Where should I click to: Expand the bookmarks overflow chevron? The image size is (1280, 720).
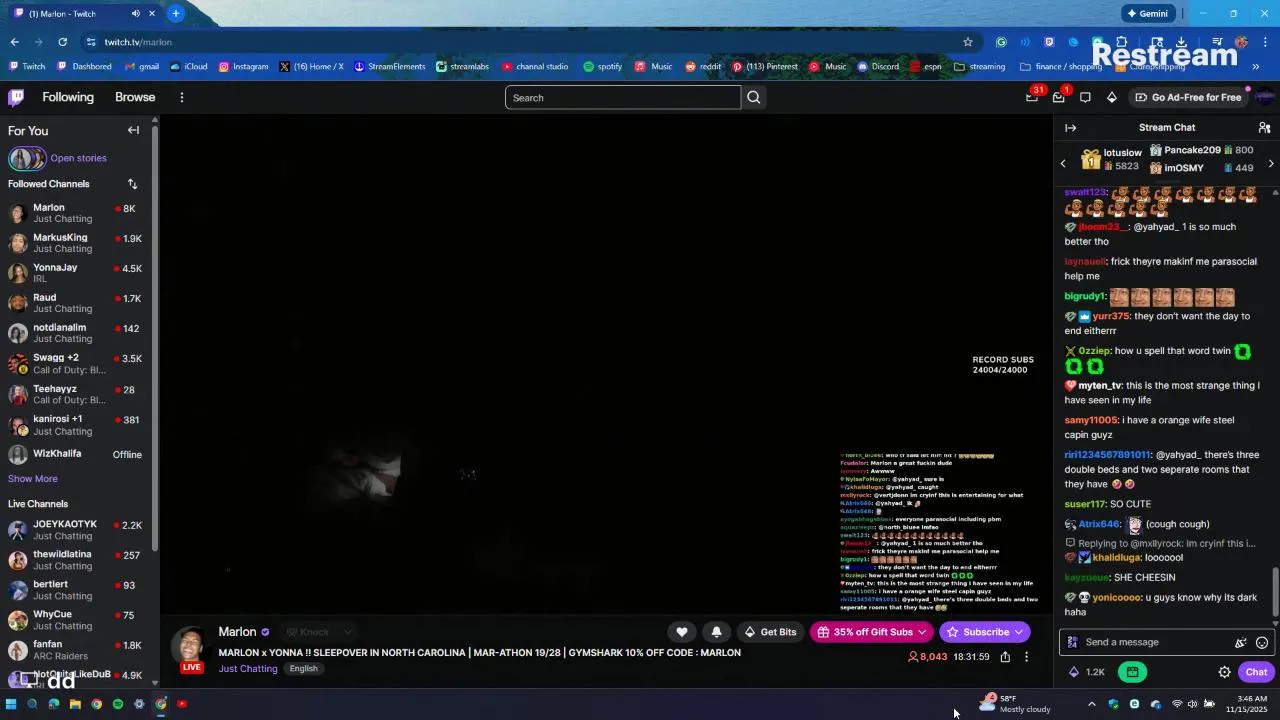[1256, 67]
